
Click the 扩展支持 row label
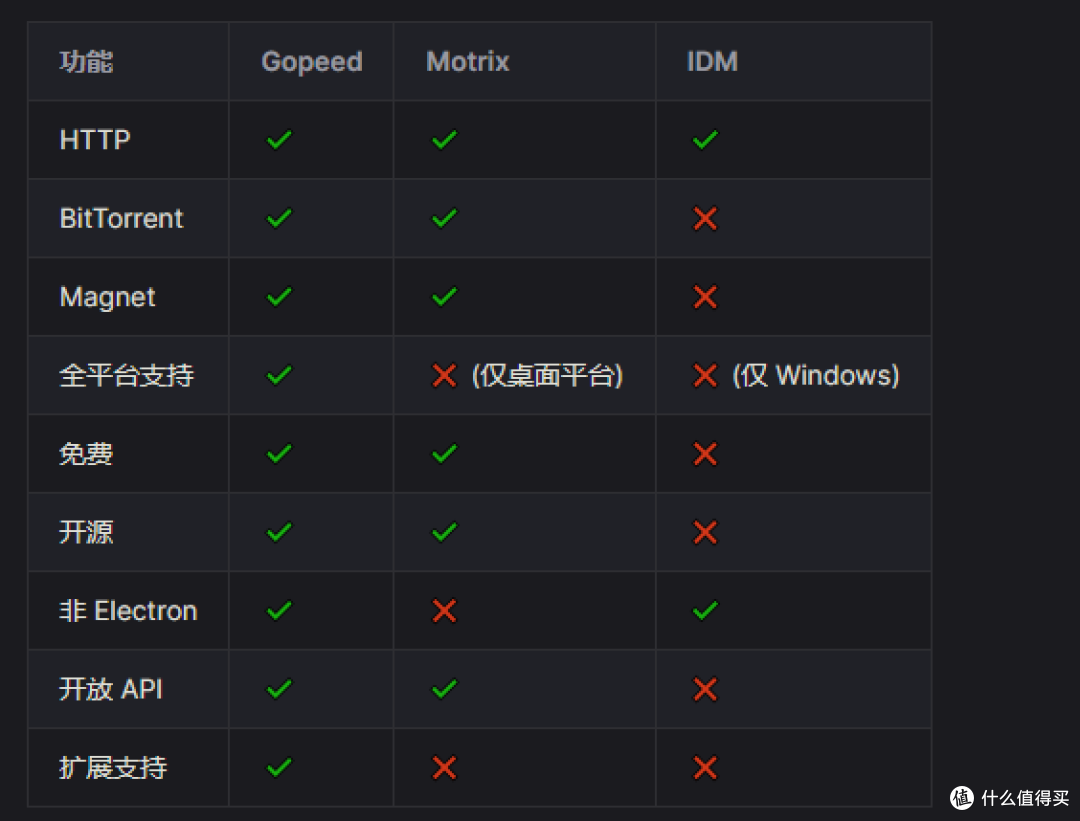(x=113, y=767)
